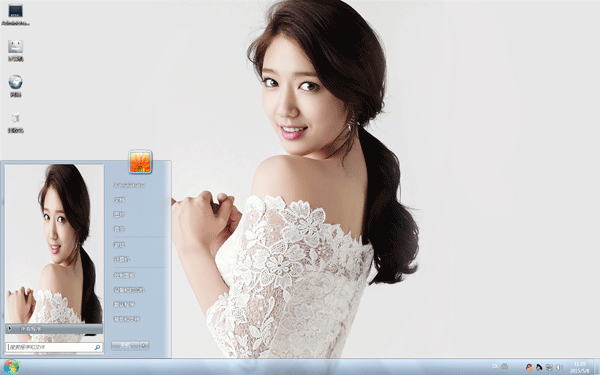
Task: Open Default Programs (默认程序) entry
Action: pos(124,304)
